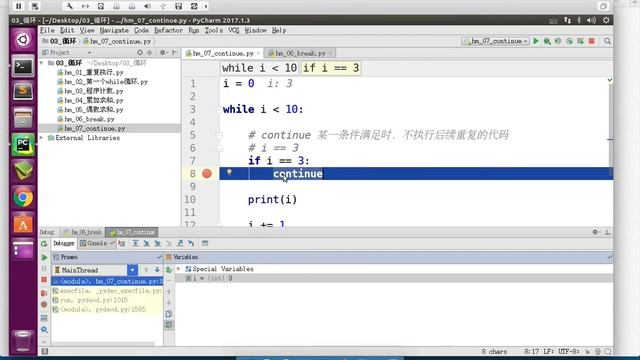Click breadcrumb 'while i < 10'
The image size is (640, 360).
(259, 68)
